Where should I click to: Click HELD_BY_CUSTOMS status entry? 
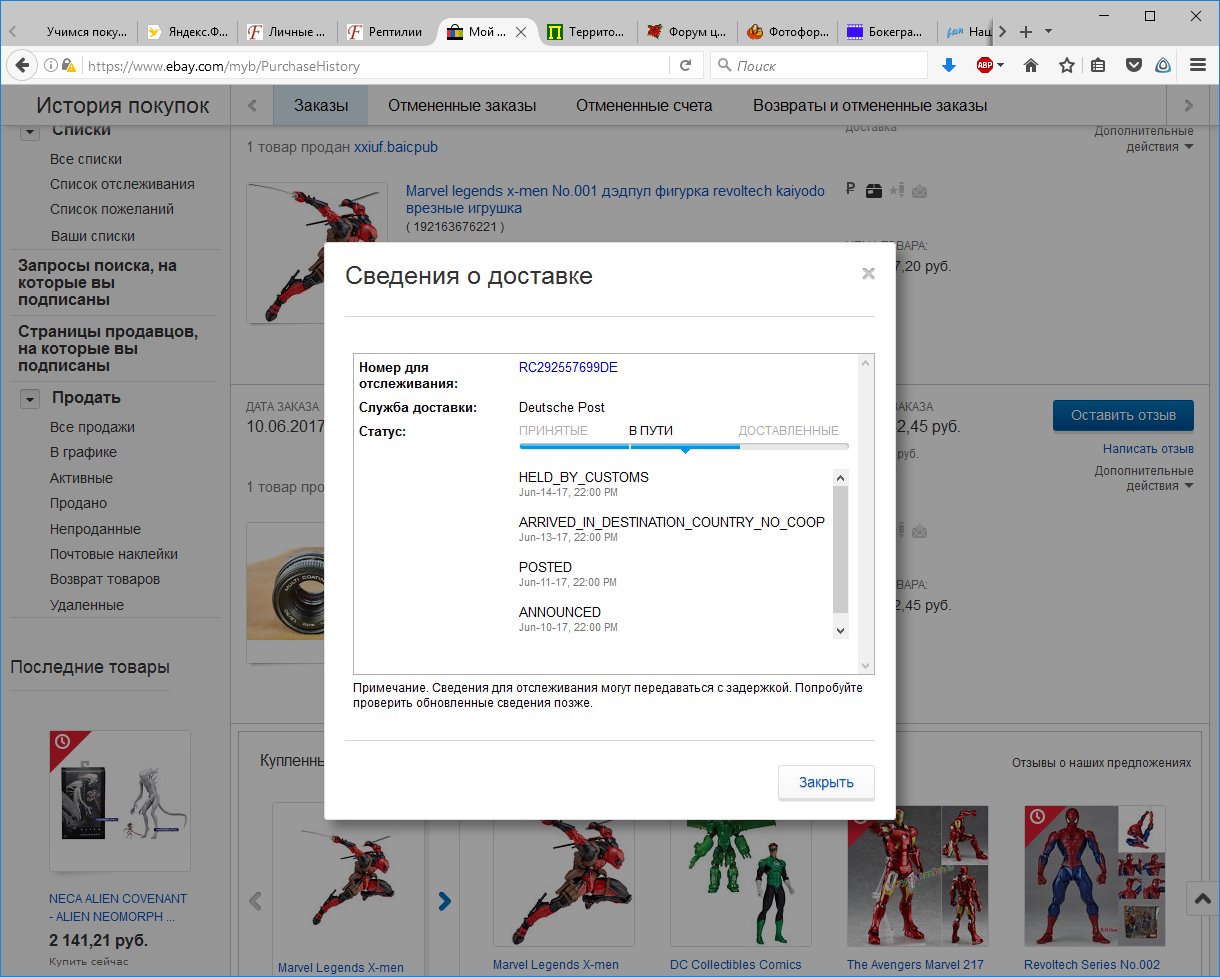coord(584,477)
